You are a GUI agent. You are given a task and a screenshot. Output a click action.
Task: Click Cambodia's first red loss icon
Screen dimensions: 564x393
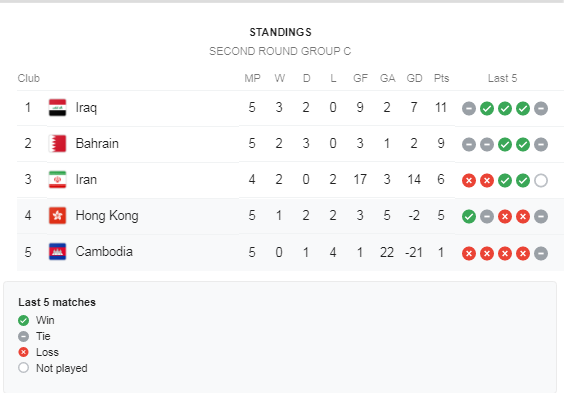tap(469, 253)
